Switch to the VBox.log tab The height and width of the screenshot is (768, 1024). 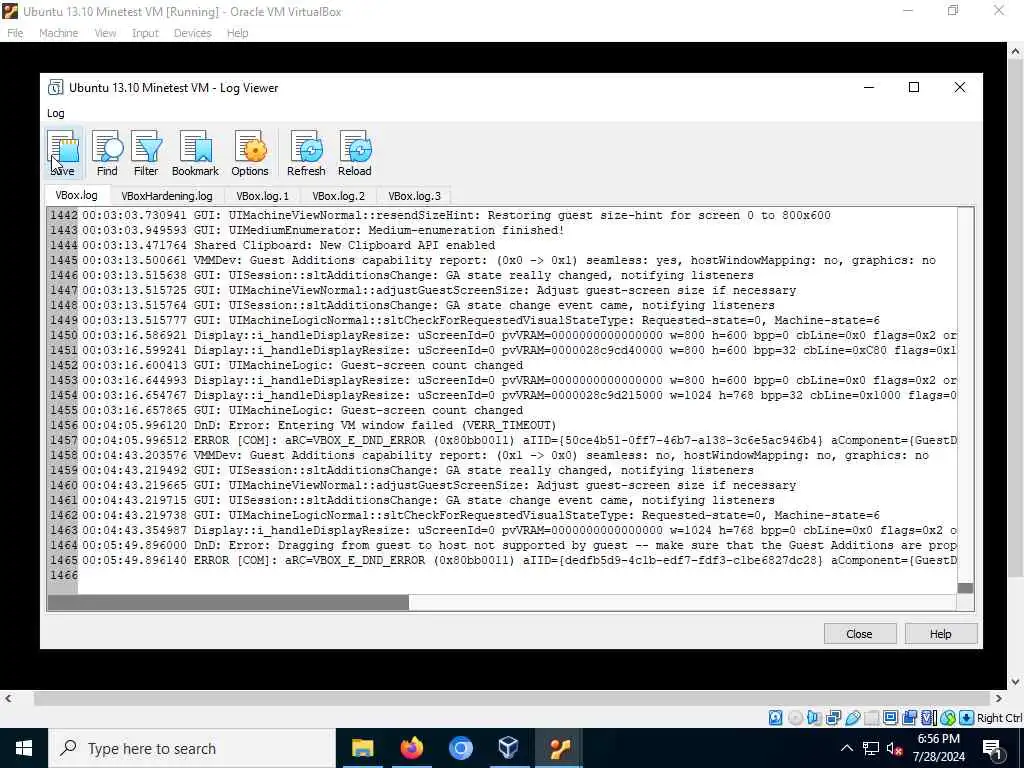point(76,195)
